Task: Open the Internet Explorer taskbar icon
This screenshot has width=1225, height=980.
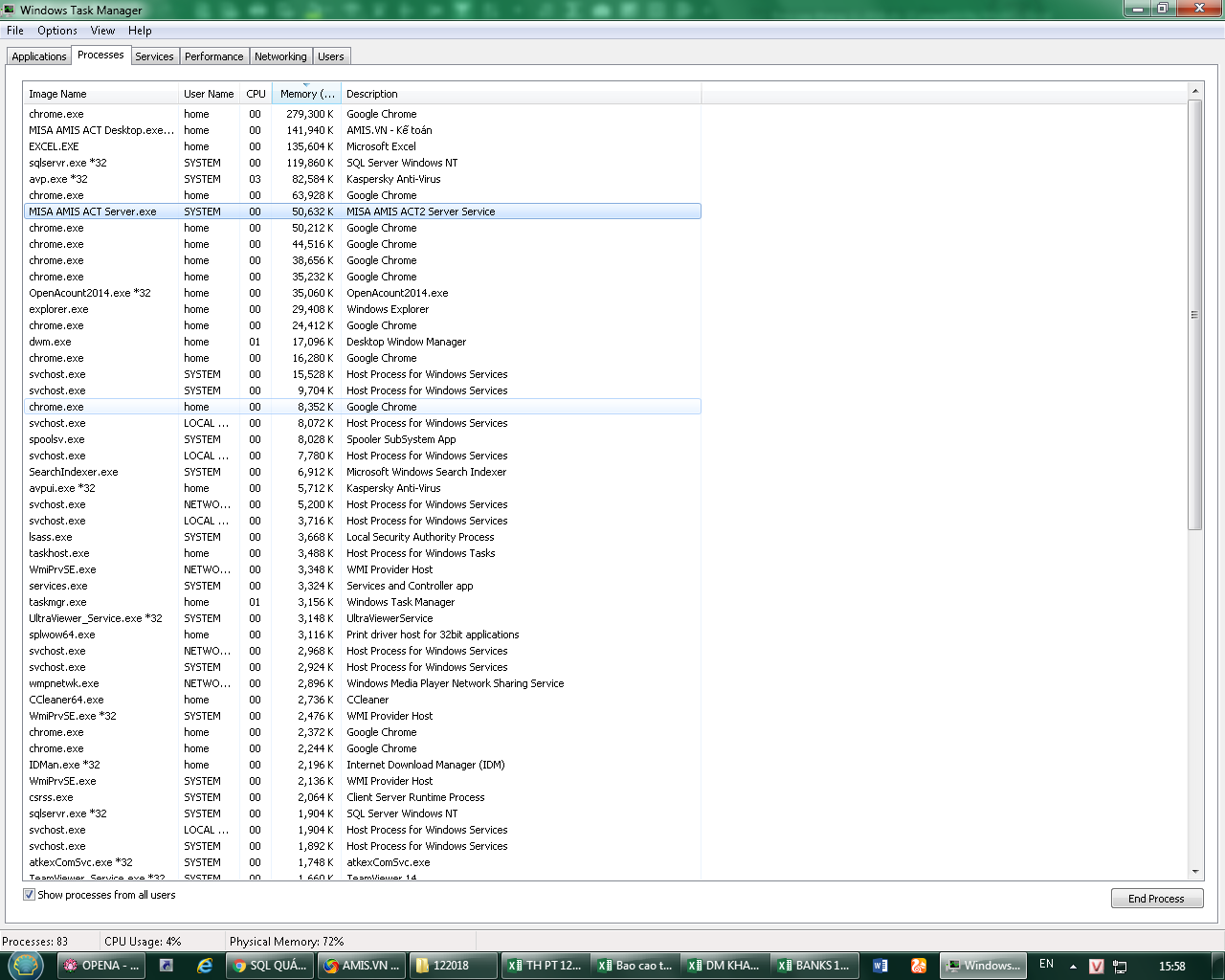Action: 205,966
